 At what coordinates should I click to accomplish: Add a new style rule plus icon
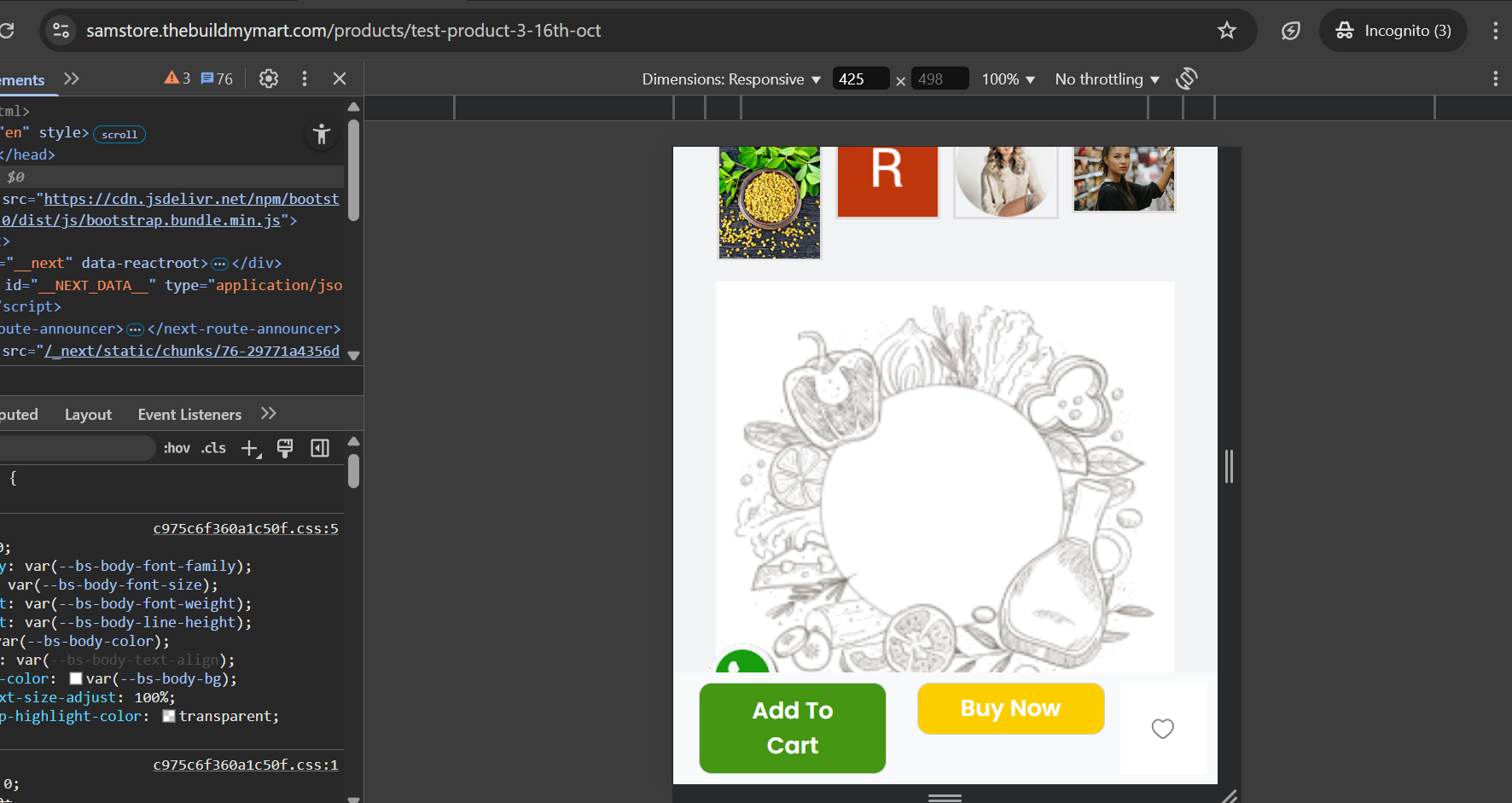pos(251,449)
